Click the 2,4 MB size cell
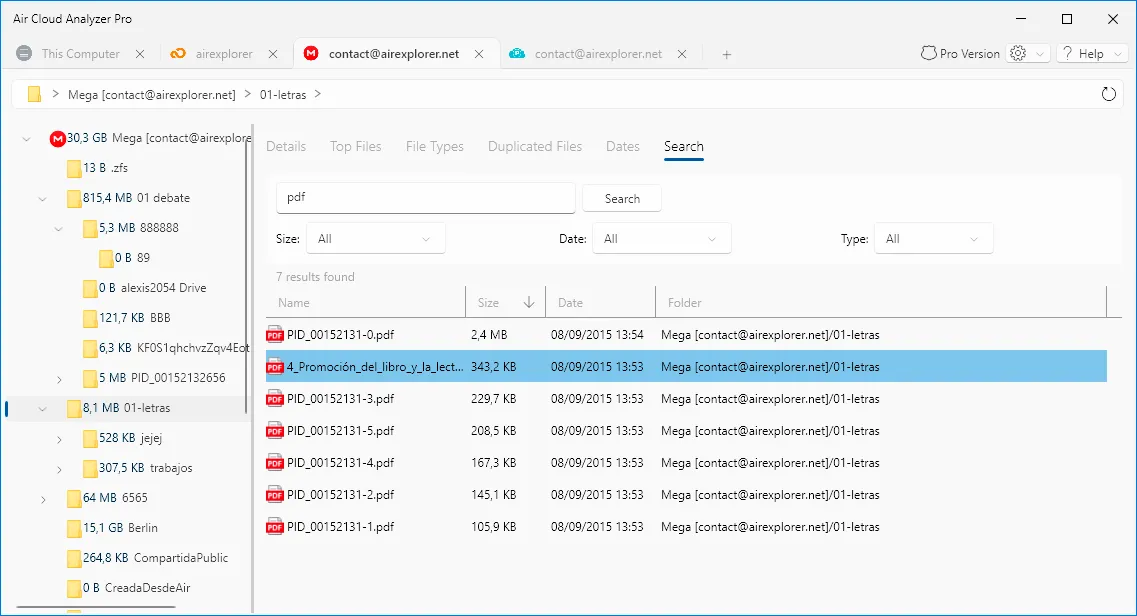The height and width of the screenshot is (616, 1137). click(489, 335)
